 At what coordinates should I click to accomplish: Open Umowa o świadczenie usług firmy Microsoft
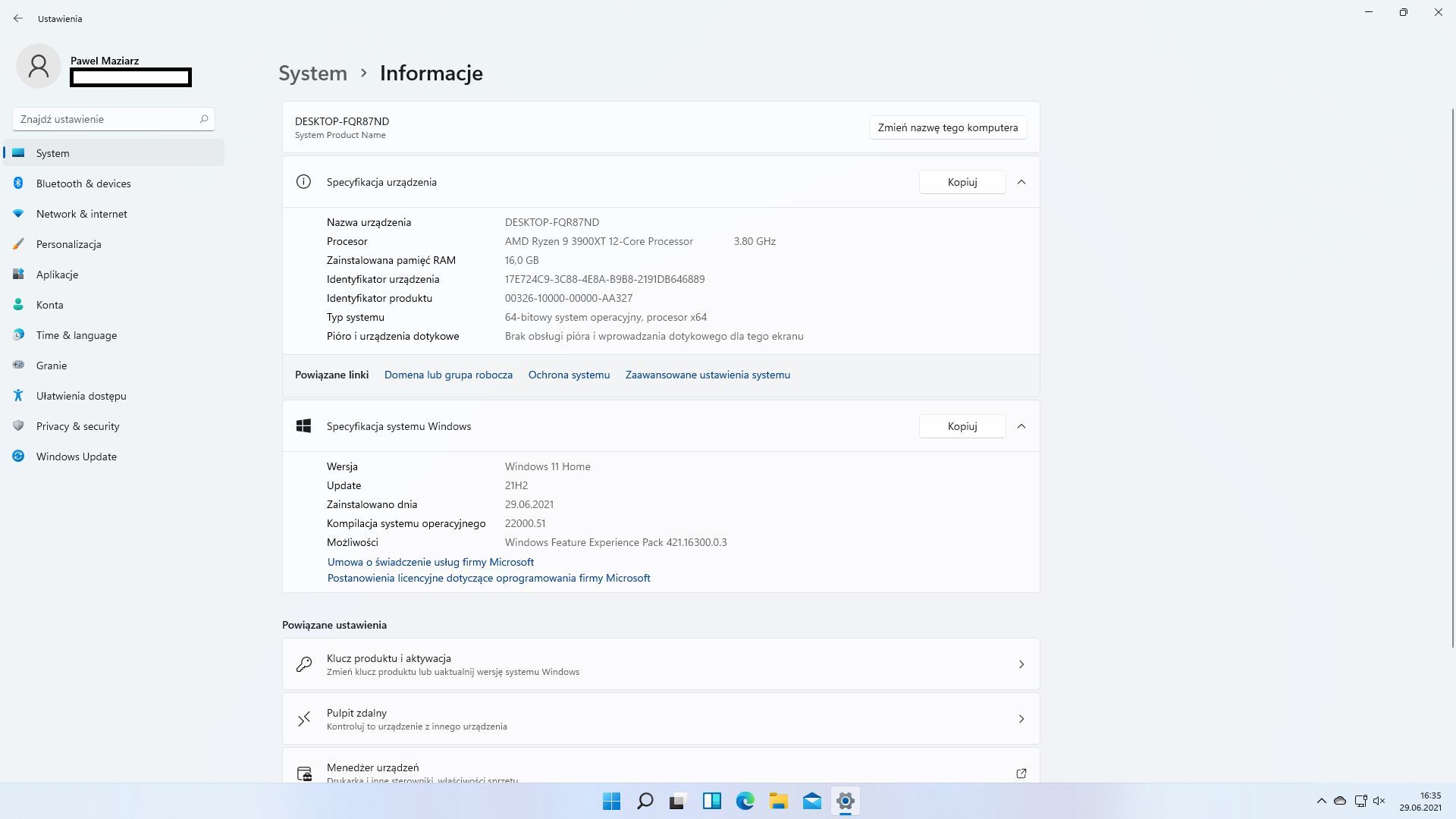(431, 562)
